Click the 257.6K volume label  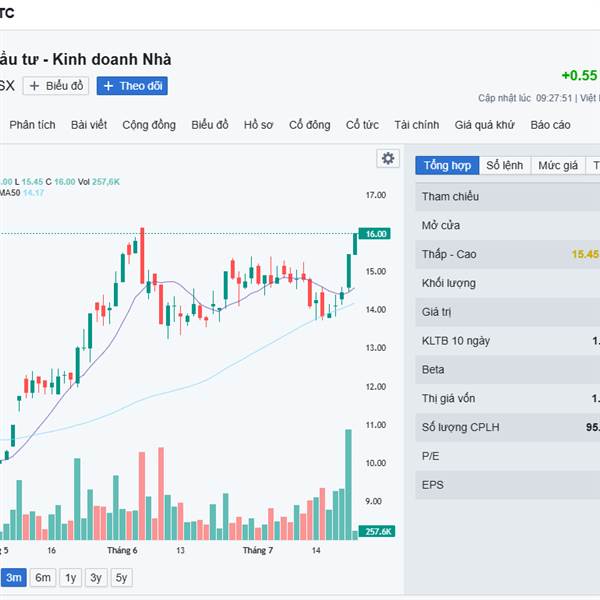377,532
